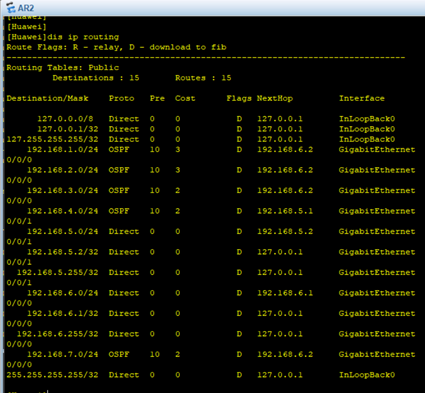The width and height of the screenshot is (425, 393).
Task: Click the AR2 router icon in title bar
Action: (10, 7)
